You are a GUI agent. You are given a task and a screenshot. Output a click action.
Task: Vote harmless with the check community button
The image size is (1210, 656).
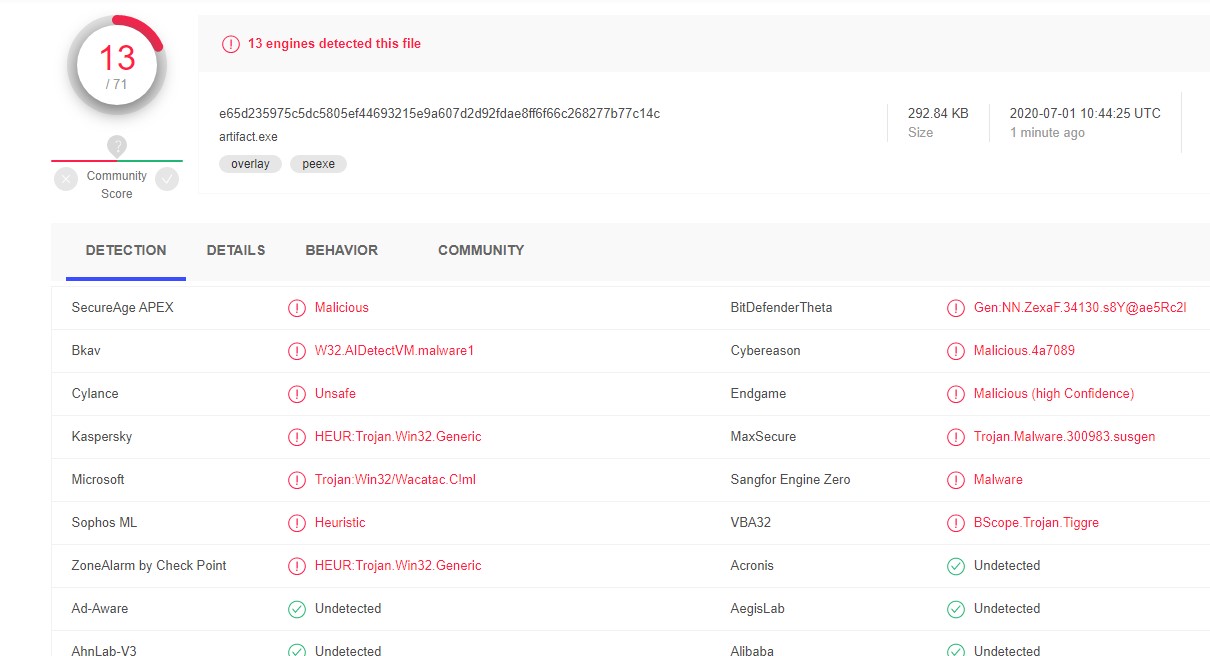tap(167, 179)
